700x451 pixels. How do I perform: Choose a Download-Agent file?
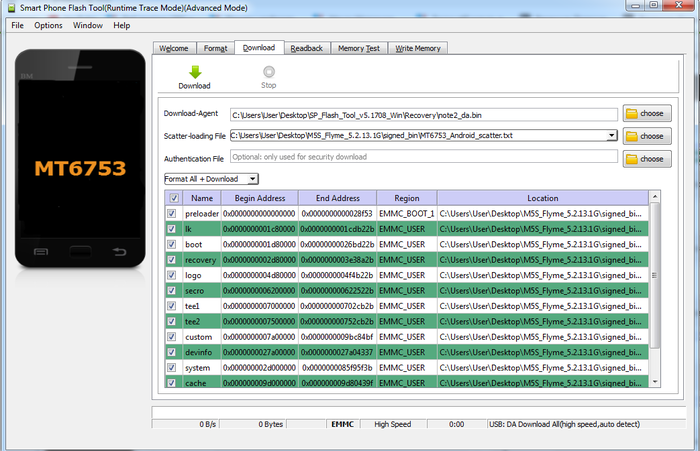(x=647, y=113)
